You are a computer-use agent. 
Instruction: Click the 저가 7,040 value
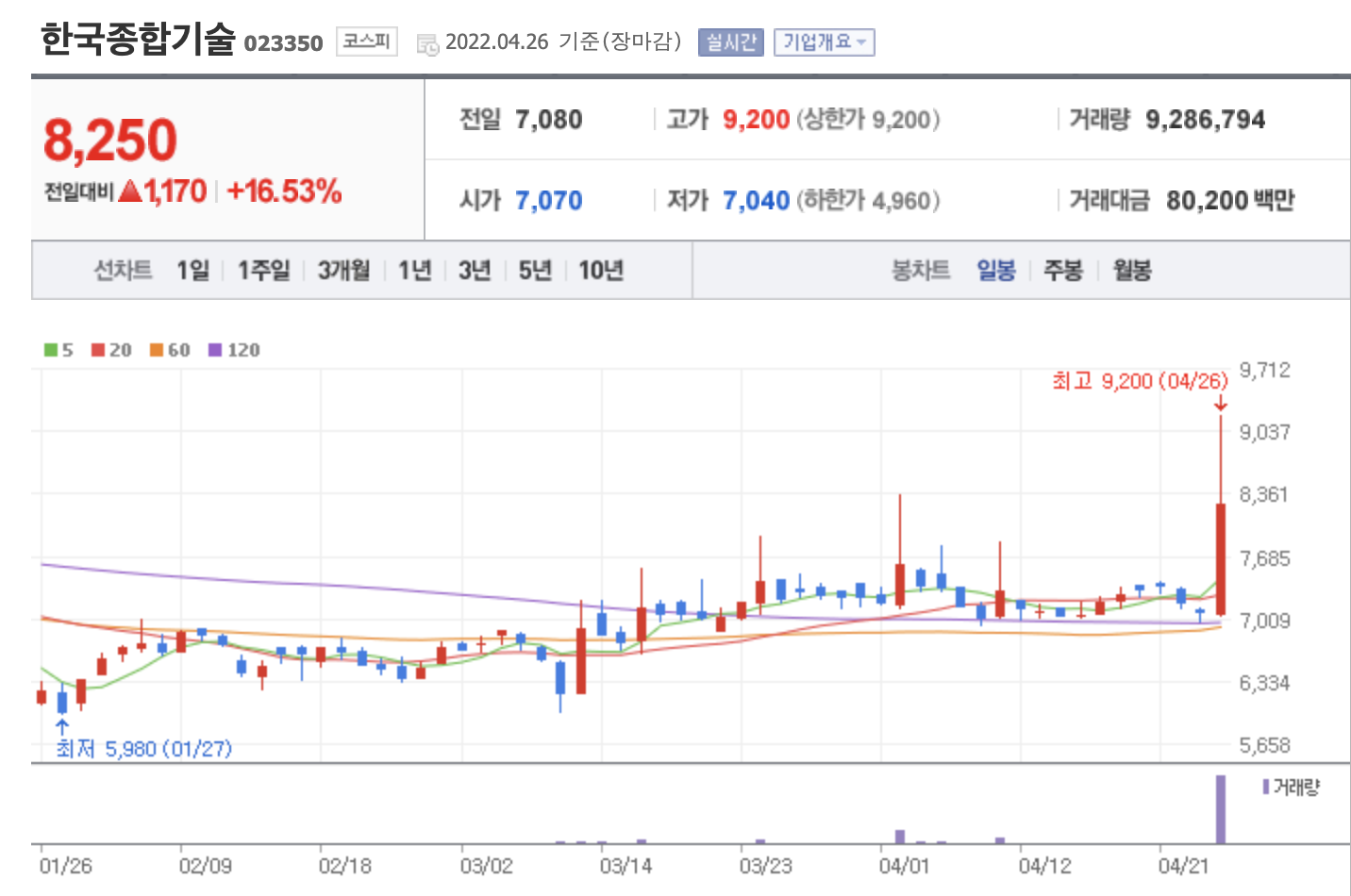point(756,201)
